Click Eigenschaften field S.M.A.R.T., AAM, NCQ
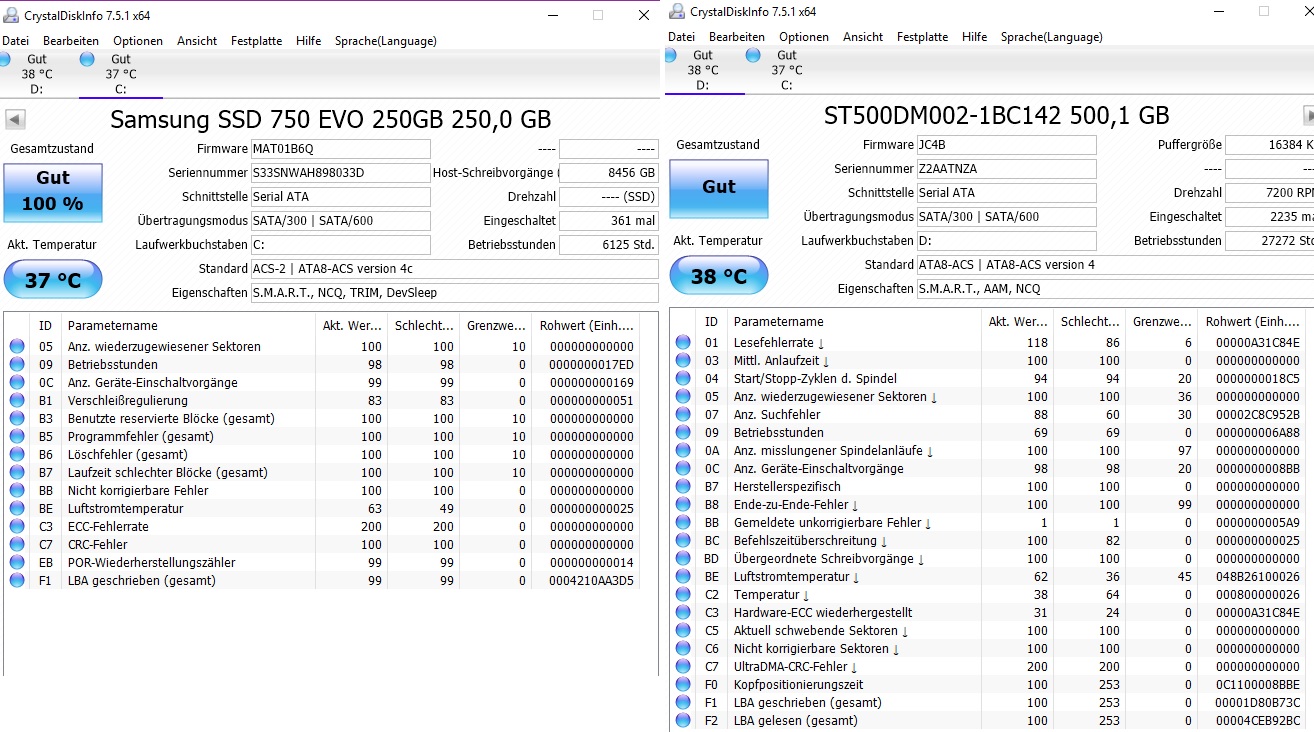This screenshot has height=732, width=1314. pos(1115,289)
